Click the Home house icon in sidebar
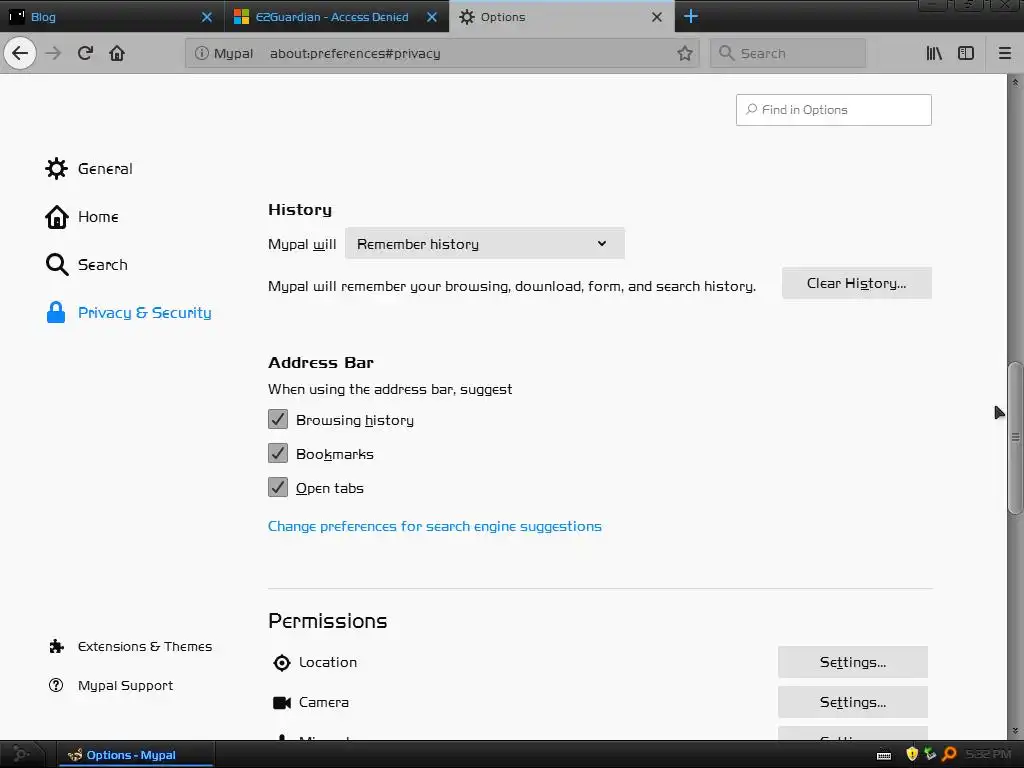Viewport: 1024px width, 768px height. tap(56, 217)
